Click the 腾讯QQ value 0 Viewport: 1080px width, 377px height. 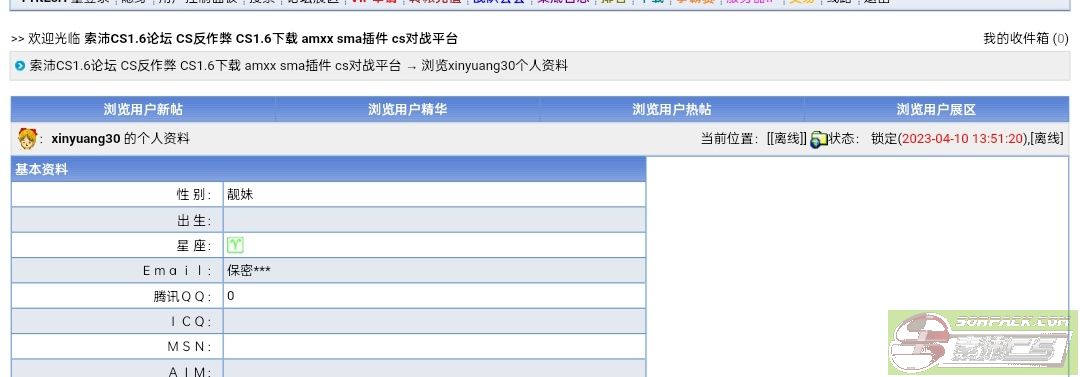tap(231, 296)
